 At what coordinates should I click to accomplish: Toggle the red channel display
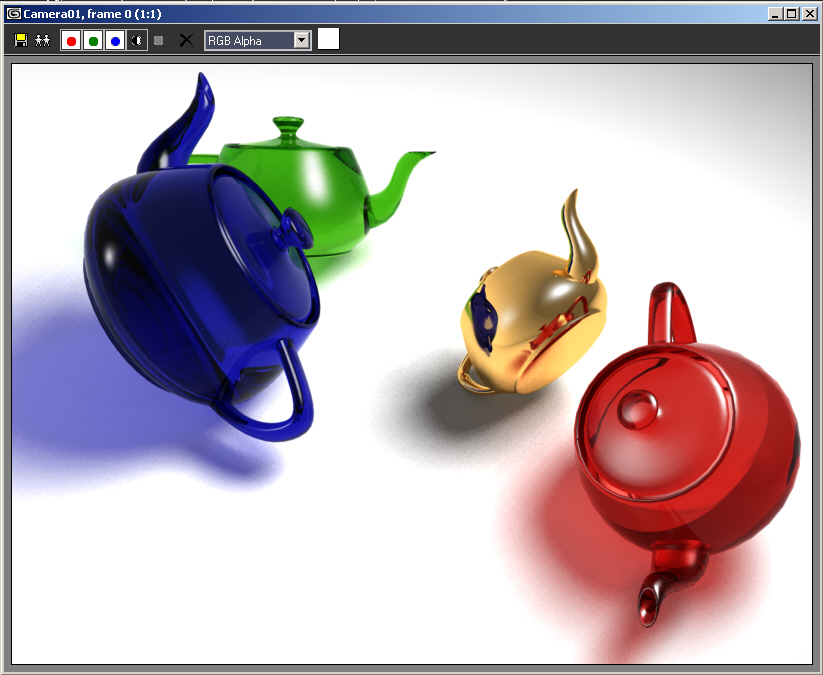pyautogui.click(x=71, y=40)
